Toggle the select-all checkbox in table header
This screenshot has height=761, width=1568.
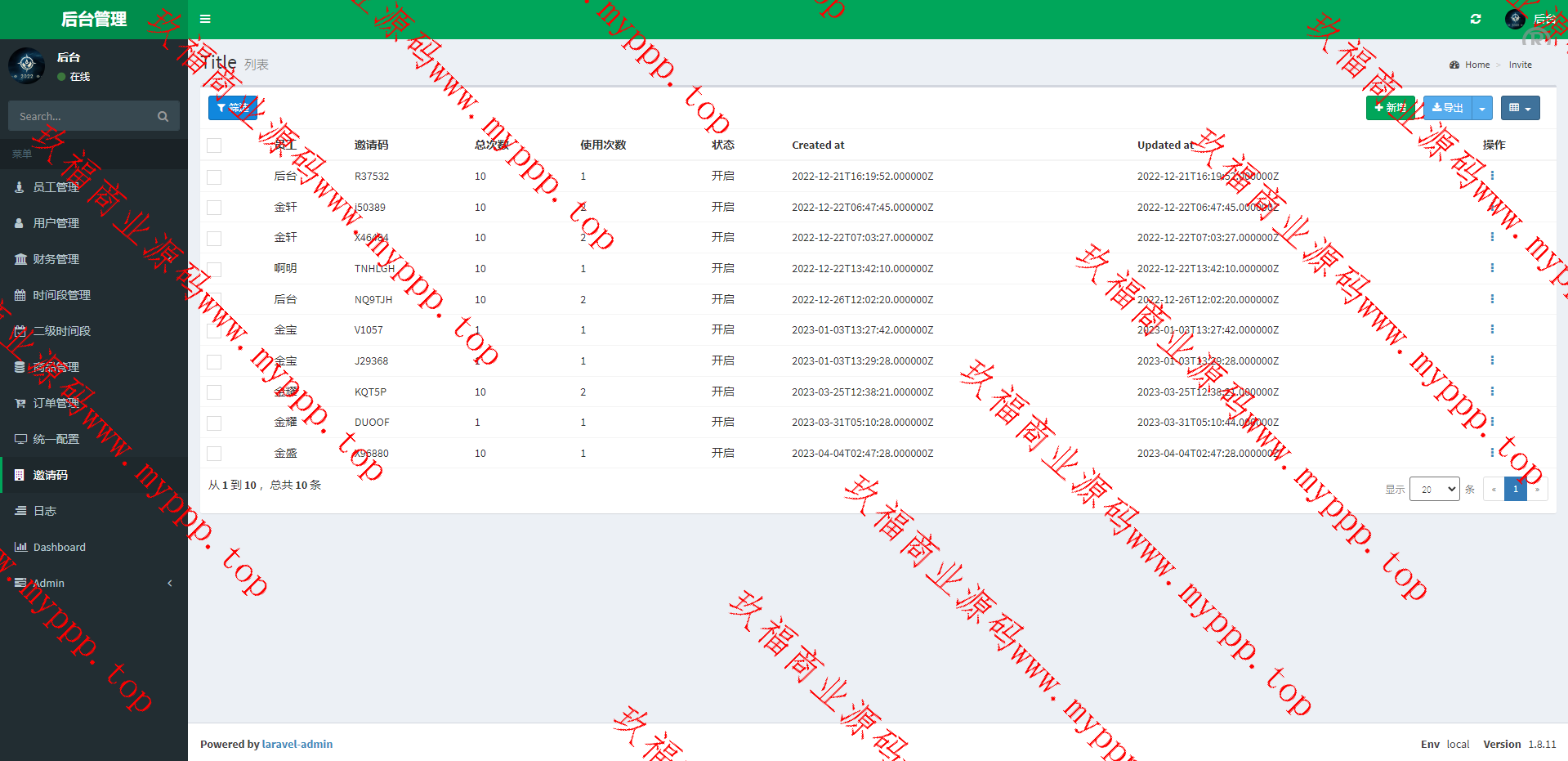pos(214,145)
